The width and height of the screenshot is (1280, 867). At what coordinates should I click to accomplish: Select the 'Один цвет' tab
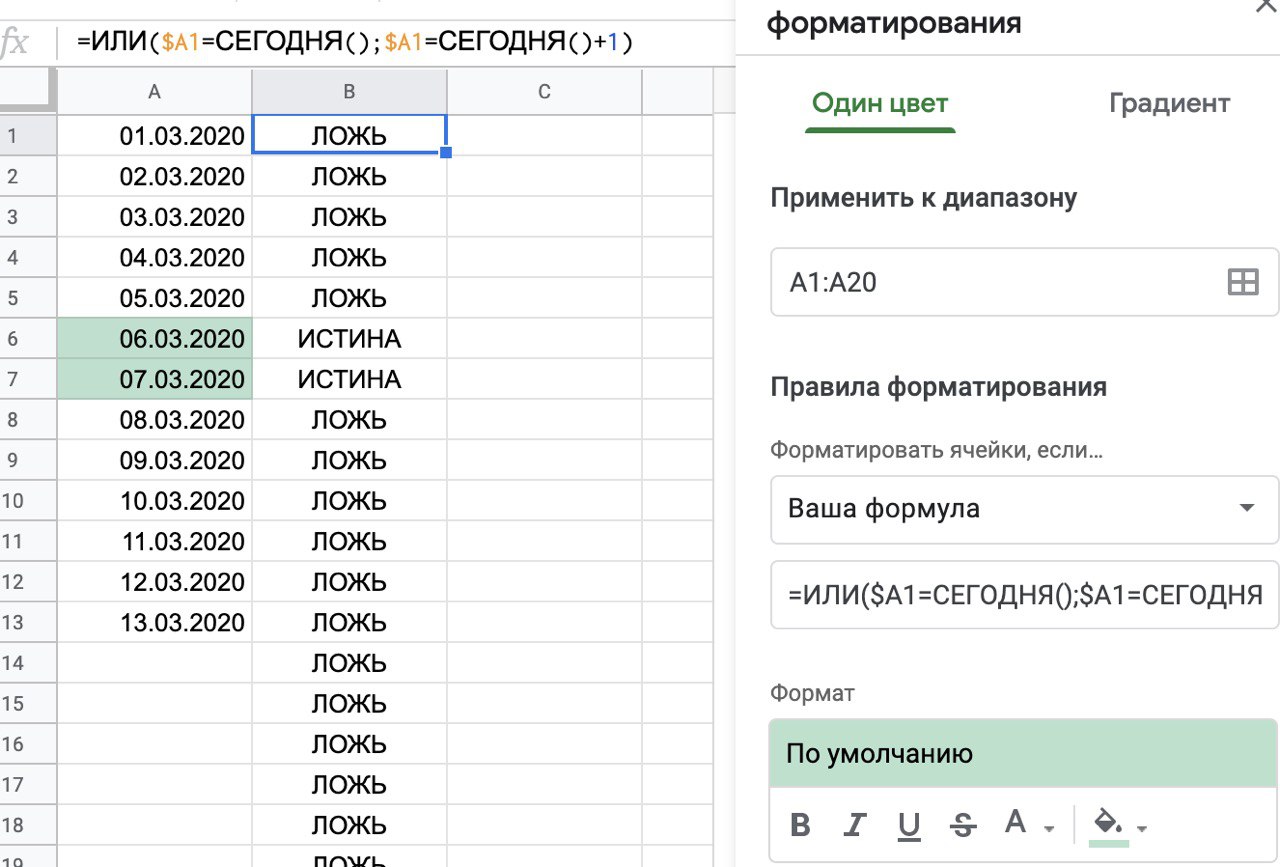[x=880, y=103]
